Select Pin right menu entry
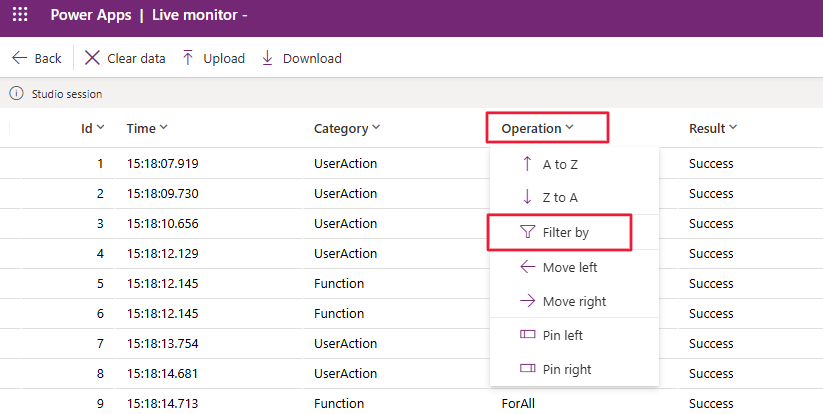This screenshot has width=823, height=414. click(574, 369)
